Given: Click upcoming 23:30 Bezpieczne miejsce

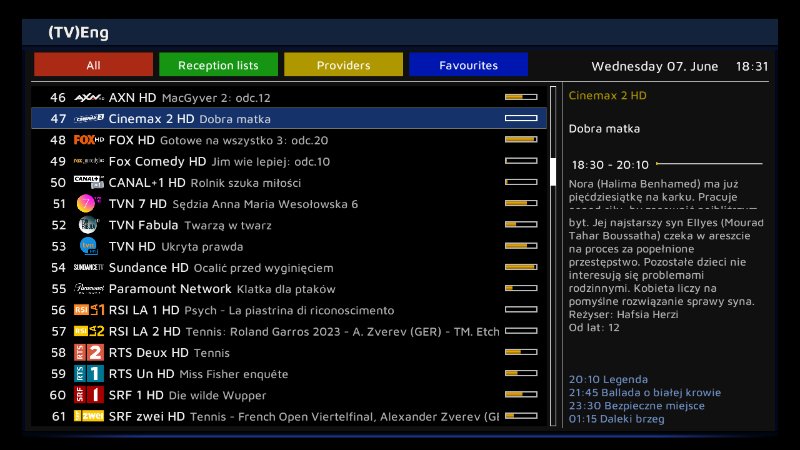Looking at the screenshot, I should click(636, 406).
